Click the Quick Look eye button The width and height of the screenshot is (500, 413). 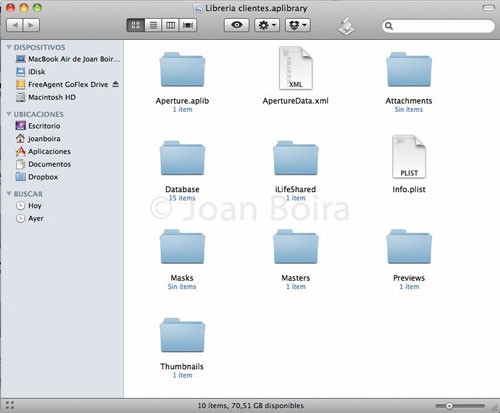237,25
